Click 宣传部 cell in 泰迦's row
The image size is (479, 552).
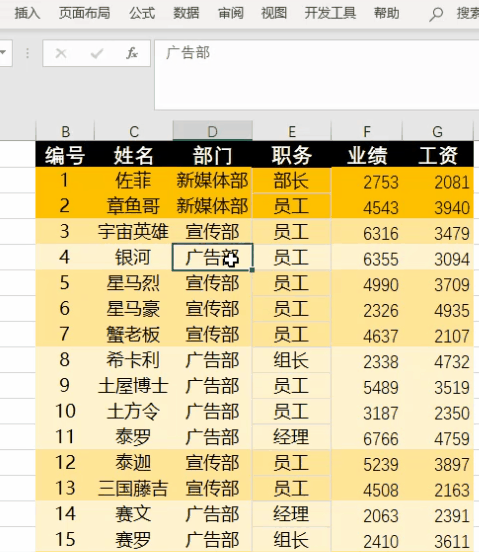[213, 463]
